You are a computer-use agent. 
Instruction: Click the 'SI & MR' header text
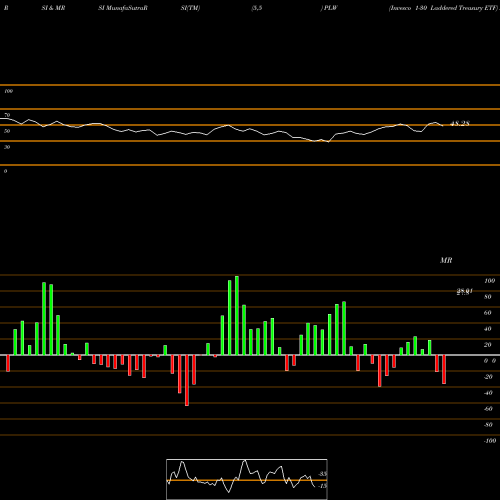(53, 8)
